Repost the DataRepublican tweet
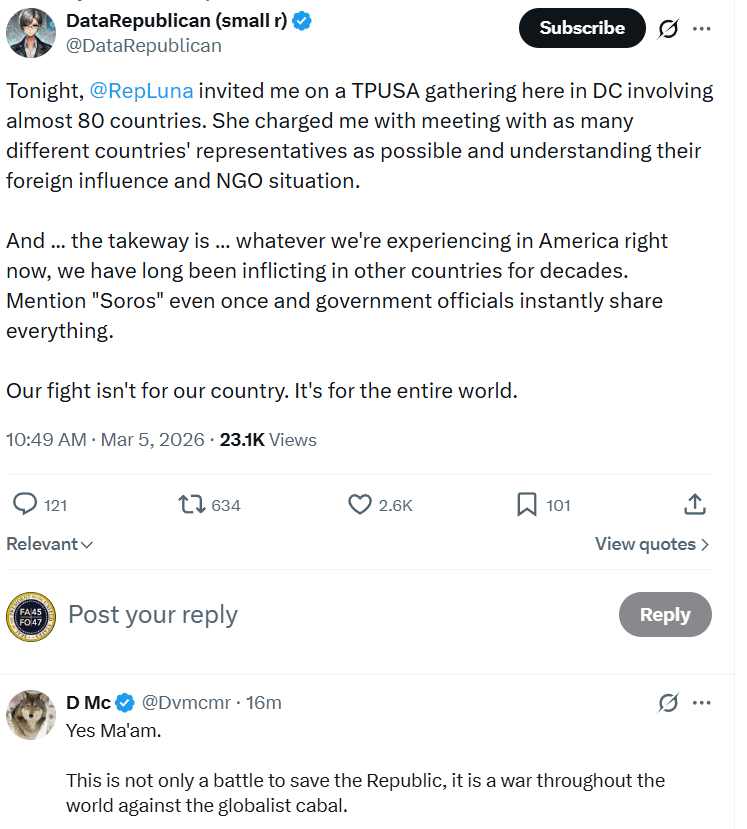Viewport: 747px width, 829px height. coord(192,504)
